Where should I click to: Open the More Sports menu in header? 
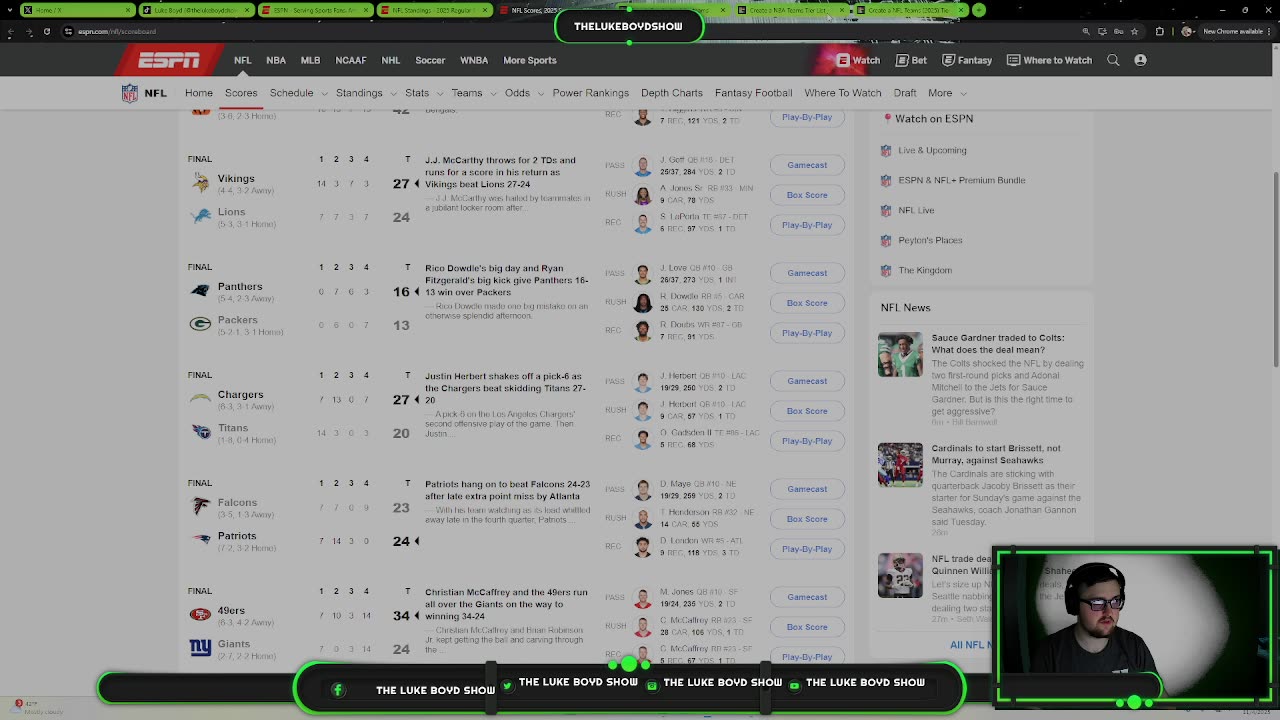click(x=529, y=60)
